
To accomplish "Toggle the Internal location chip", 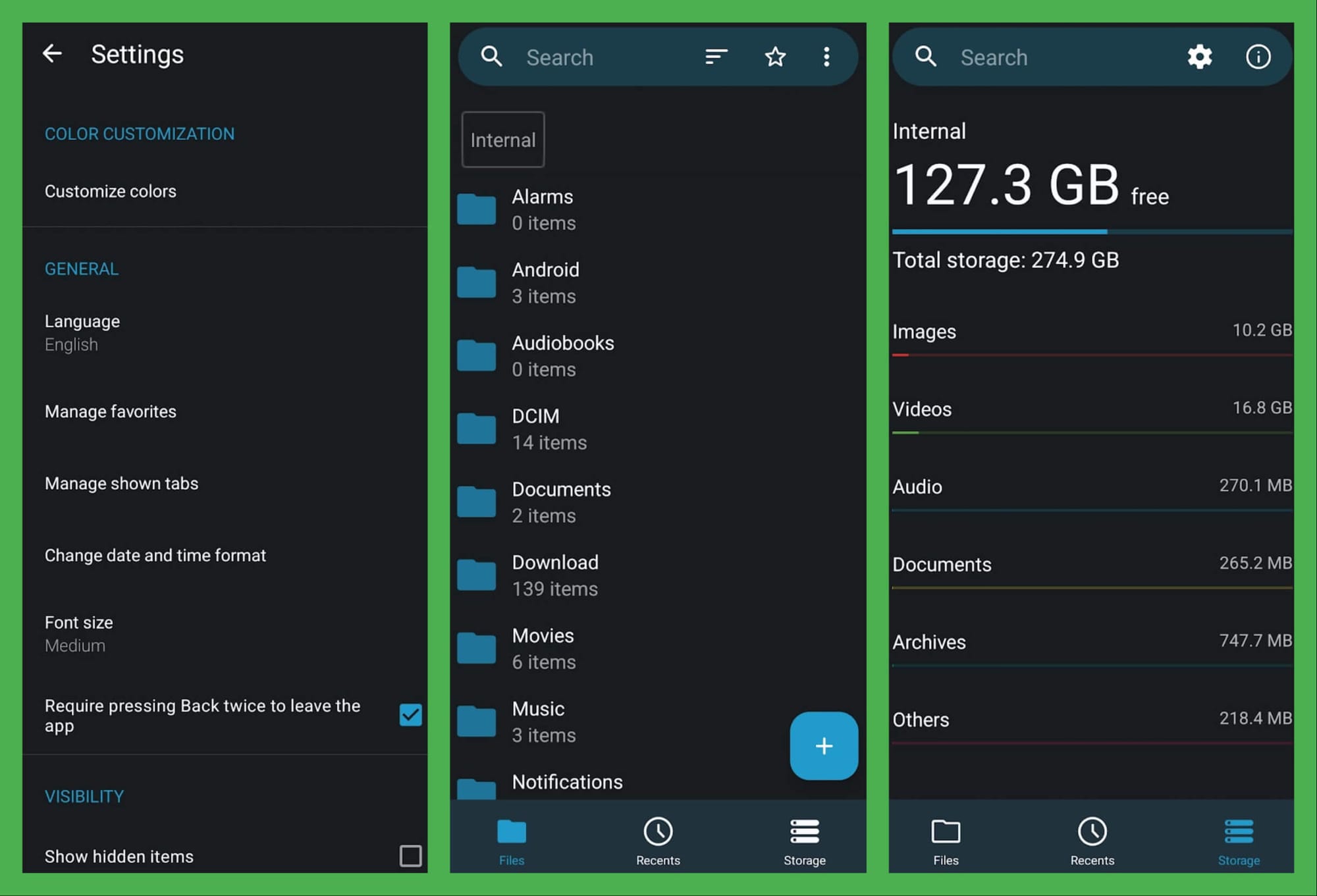I will 502,140.
